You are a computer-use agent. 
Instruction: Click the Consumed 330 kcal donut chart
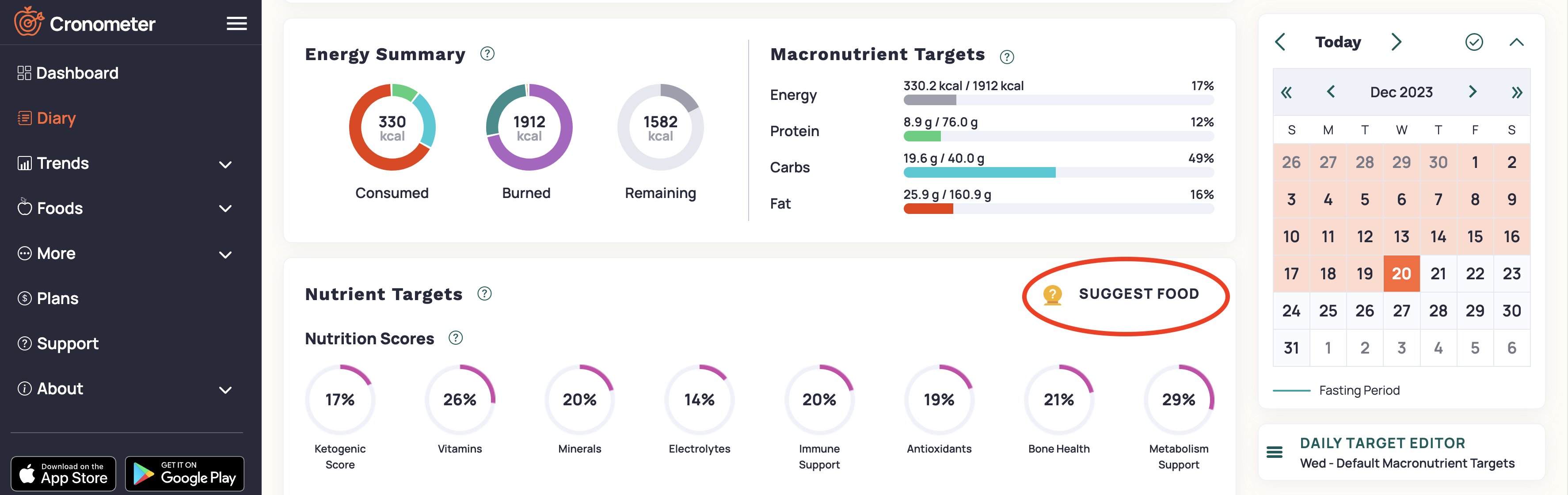click(x=392, y=127)
